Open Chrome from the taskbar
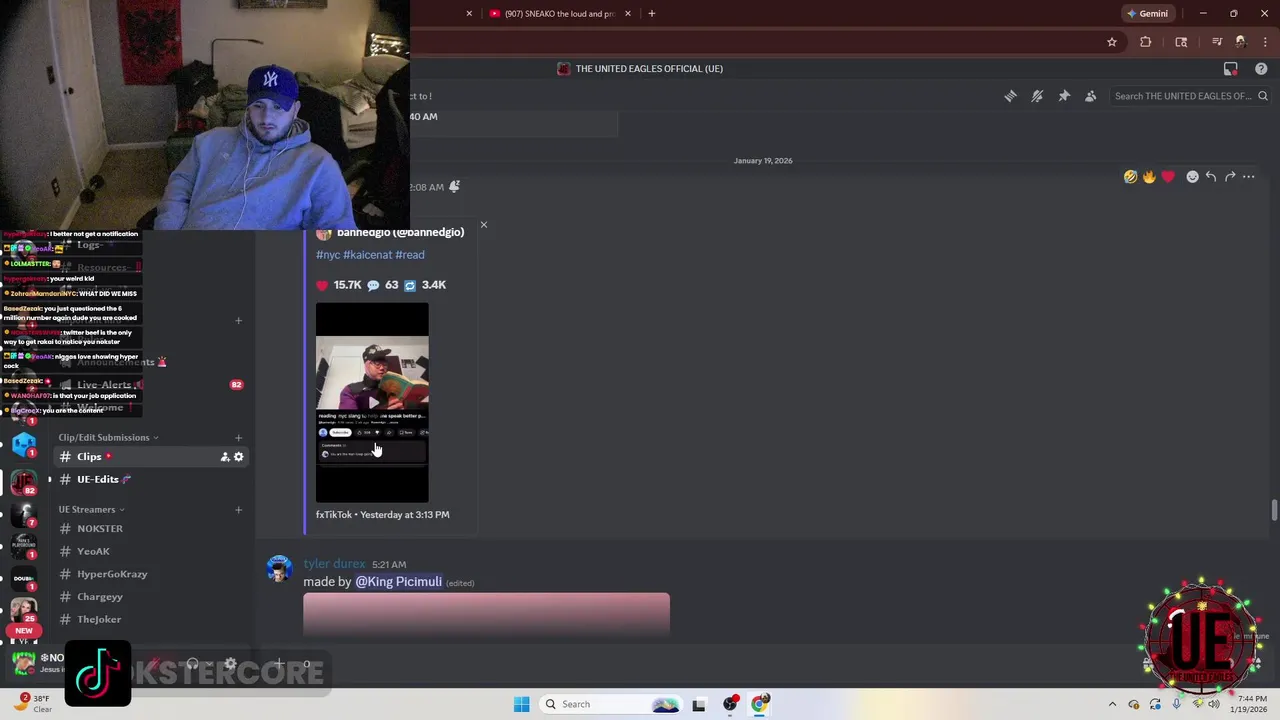 759,704
